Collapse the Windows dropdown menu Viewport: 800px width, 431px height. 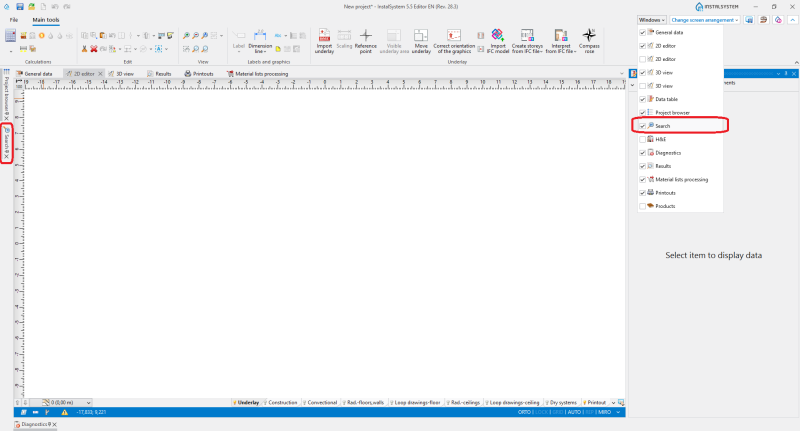click(x=652, y=19)
